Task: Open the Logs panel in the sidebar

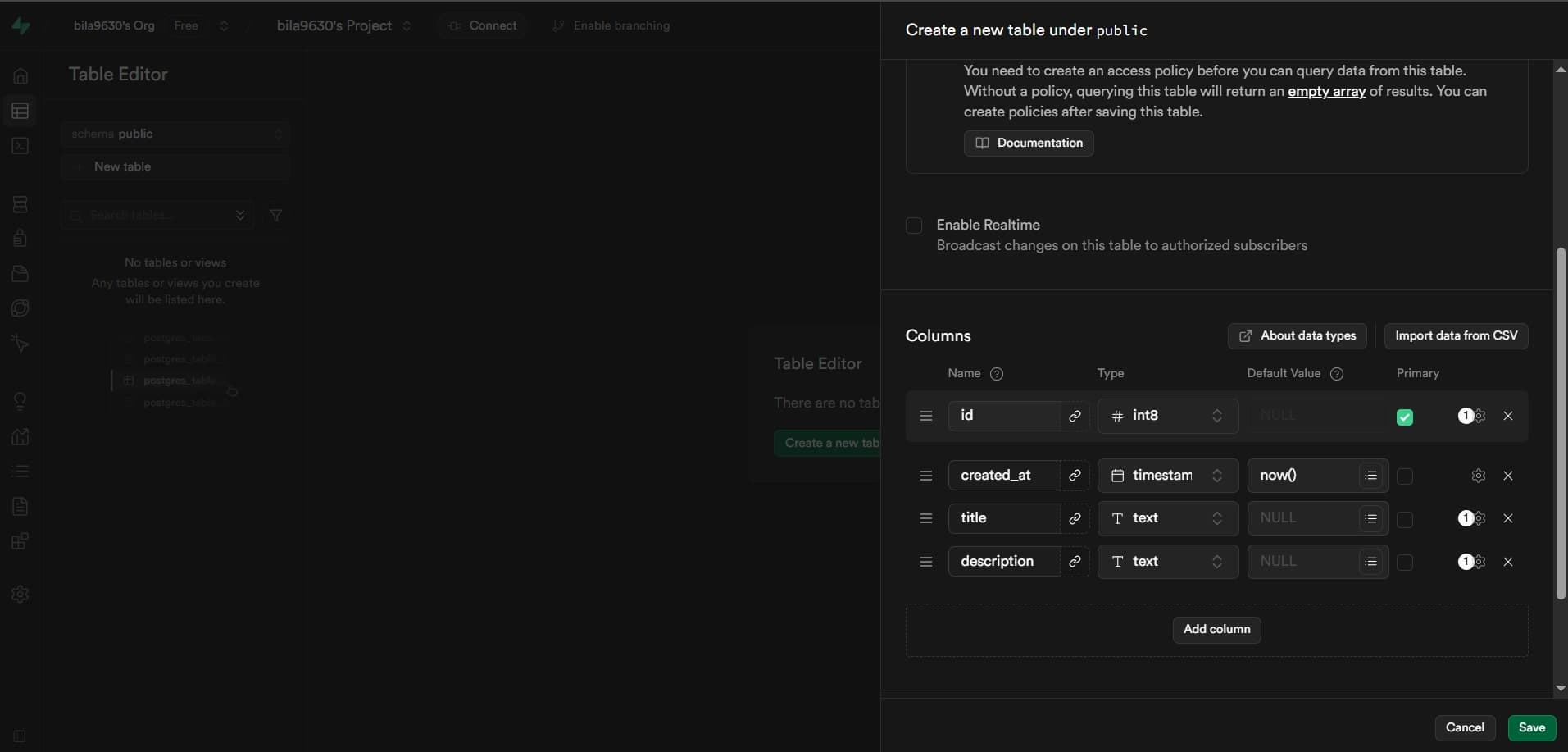Action: pyautogui.click(x=20, y=471)
